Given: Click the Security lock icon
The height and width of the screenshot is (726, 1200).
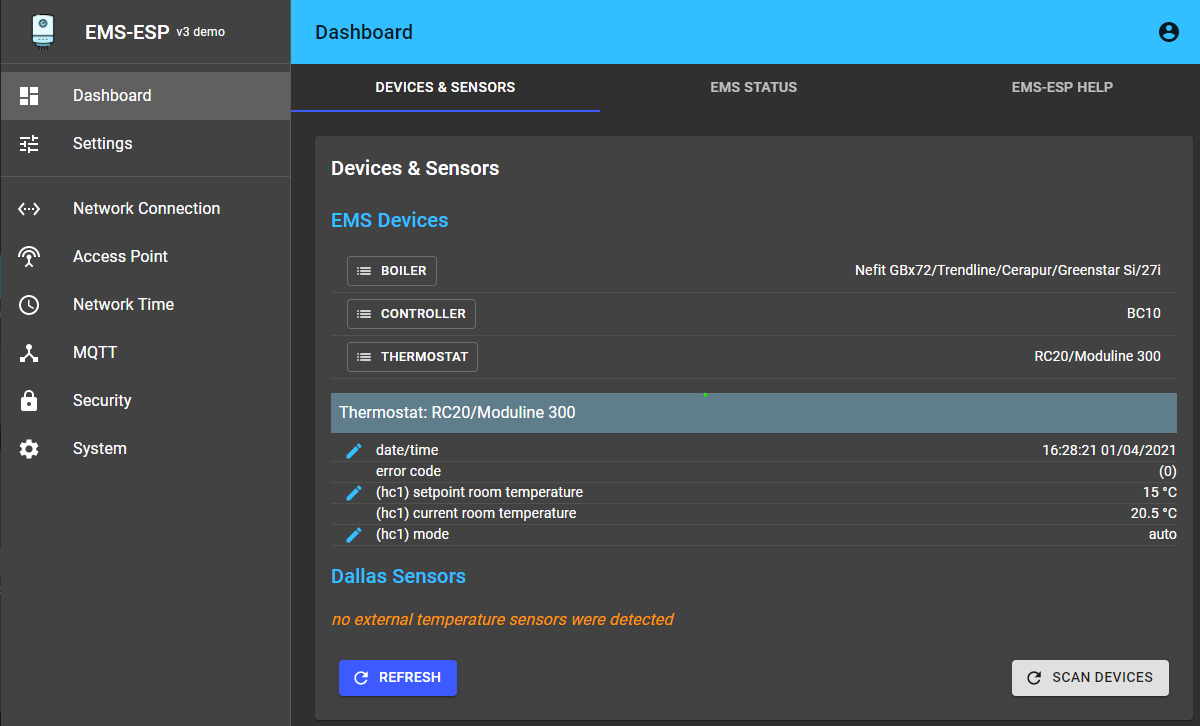Looking at the screenshot, I should pyautogui.click(x=29, y=401).
